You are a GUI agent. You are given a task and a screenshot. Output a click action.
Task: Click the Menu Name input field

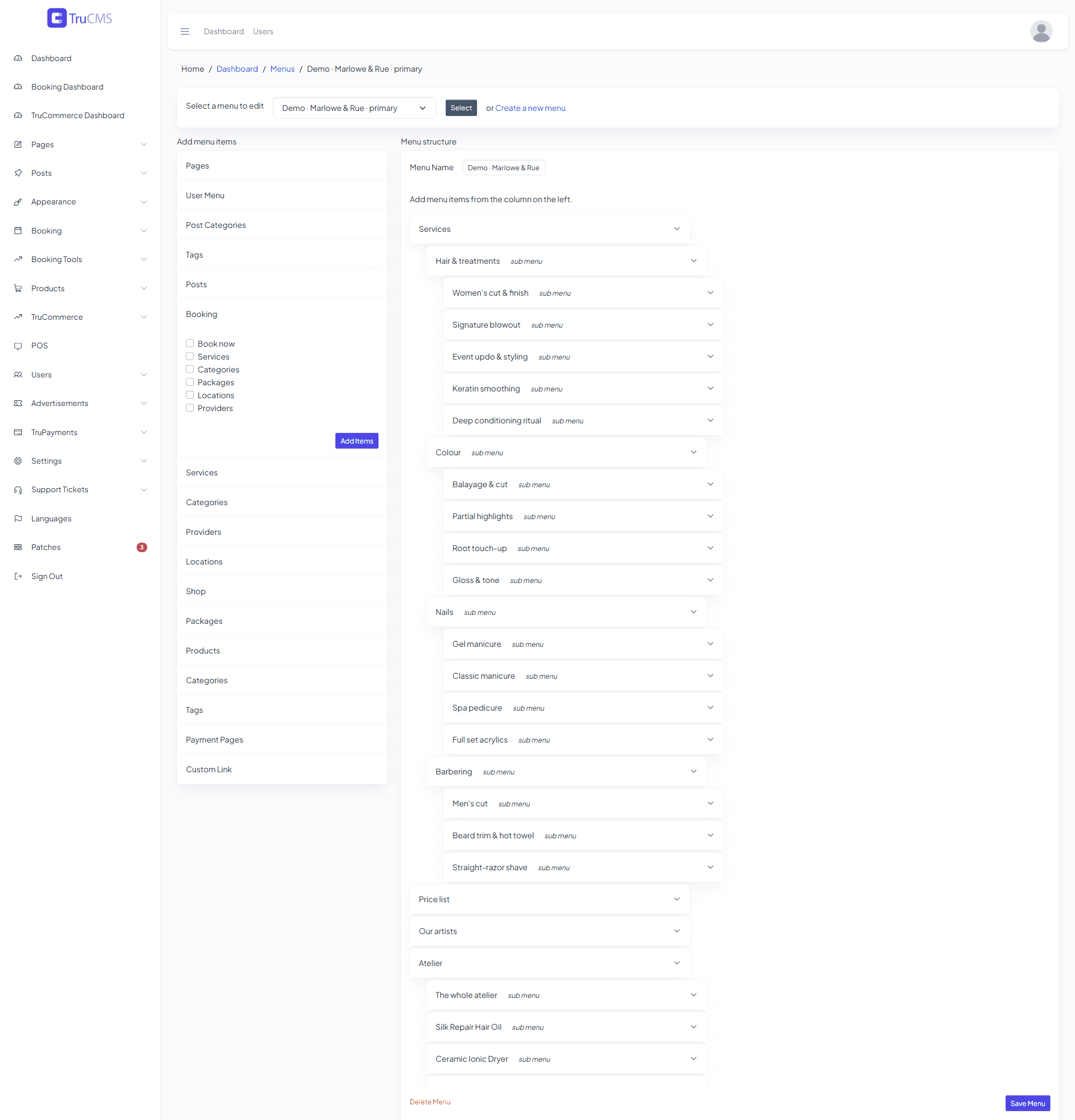tap(503, 167)
